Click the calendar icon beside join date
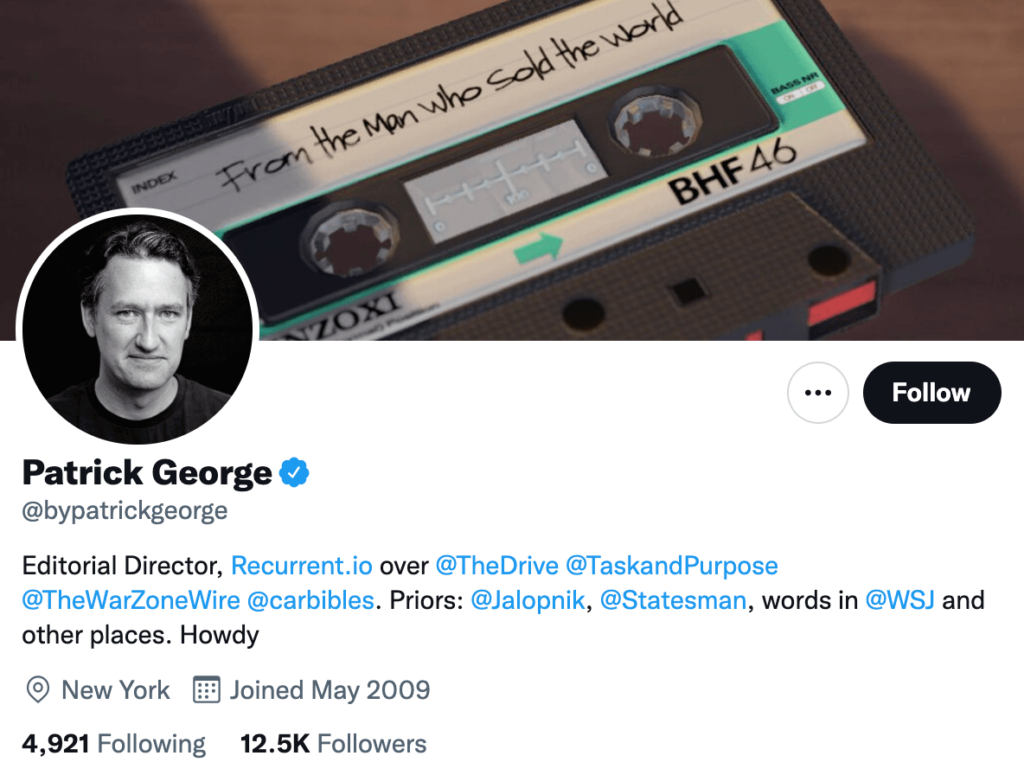Viewport: 1024px width, 775px height. coord(206,690)
